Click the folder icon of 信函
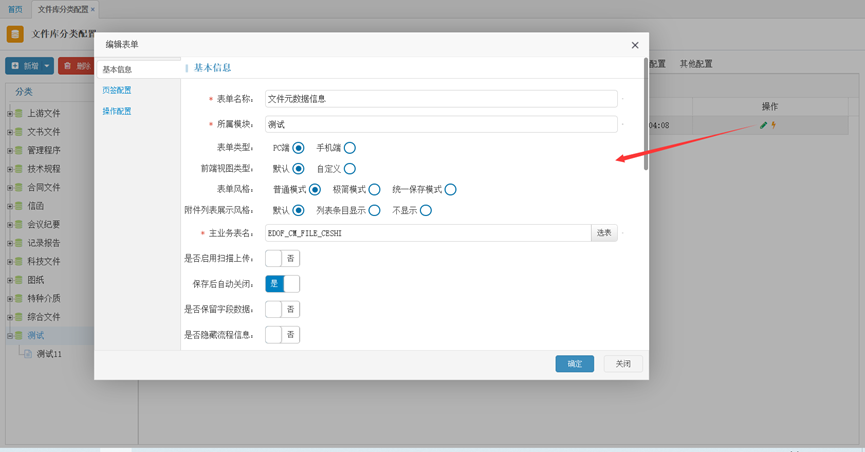 [x=19, y=206]
